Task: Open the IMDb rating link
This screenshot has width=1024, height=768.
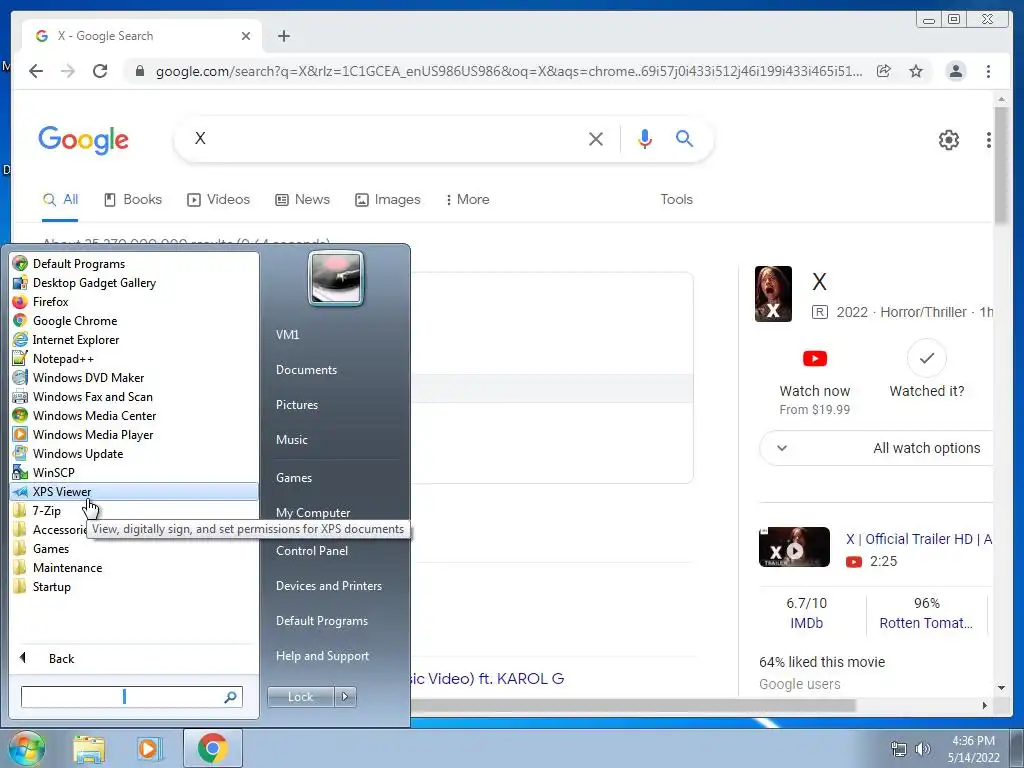Action: pyautogui.click(x=807, y=623)
